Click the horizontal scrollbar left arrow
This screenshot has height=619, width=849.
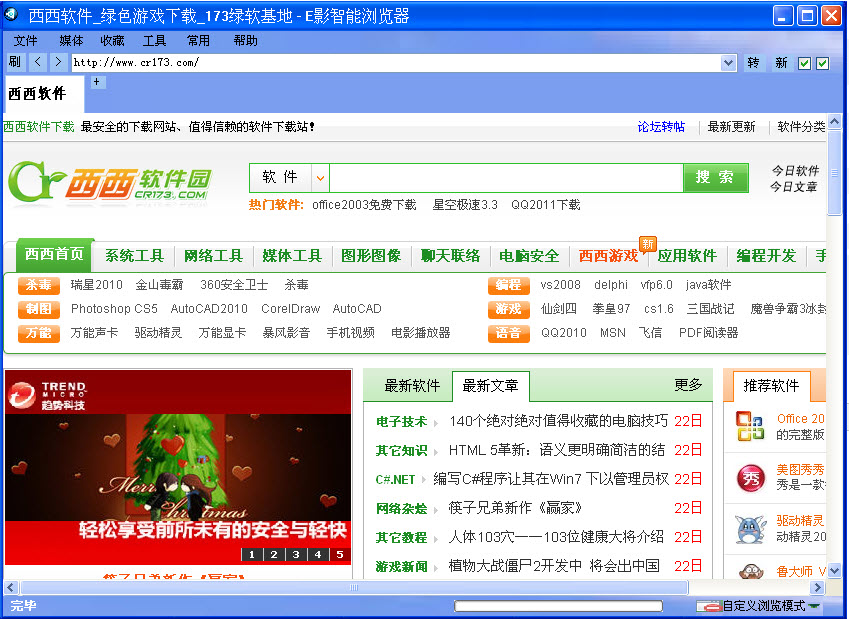(11, 587)
